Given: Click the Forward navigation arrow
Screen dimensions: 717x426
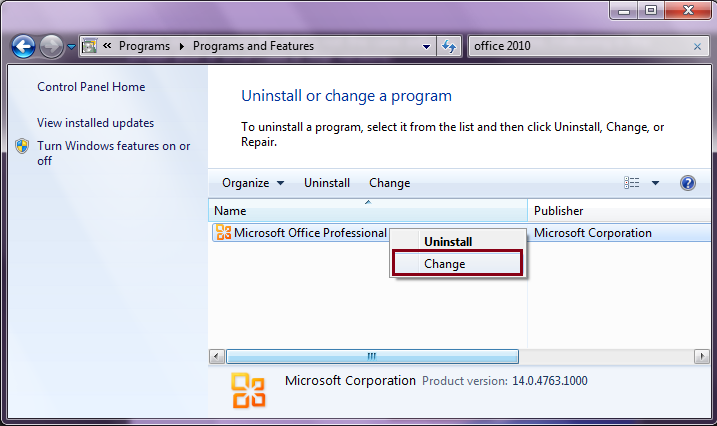Looking at the screenshot, I should click(51, 46).
